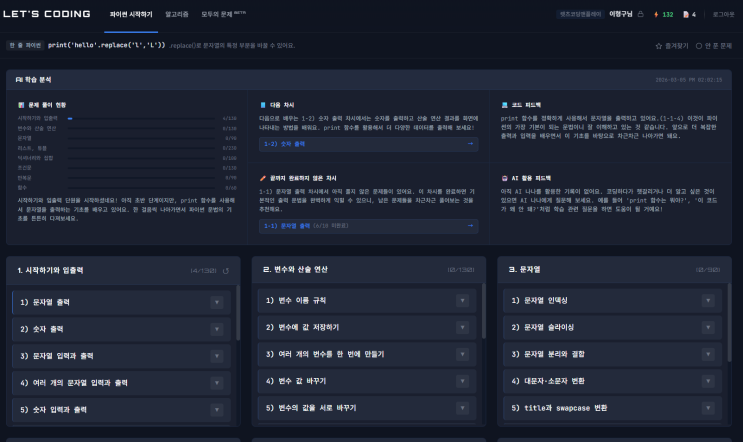
Task: Click section 1 list scrollbar
Action: tap(238, 313)
